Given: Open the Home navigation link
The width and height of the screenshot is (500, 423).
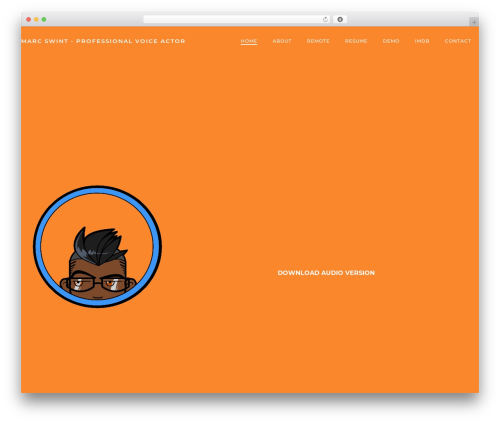Looking at the screenshot, I should tap(249, 41).
